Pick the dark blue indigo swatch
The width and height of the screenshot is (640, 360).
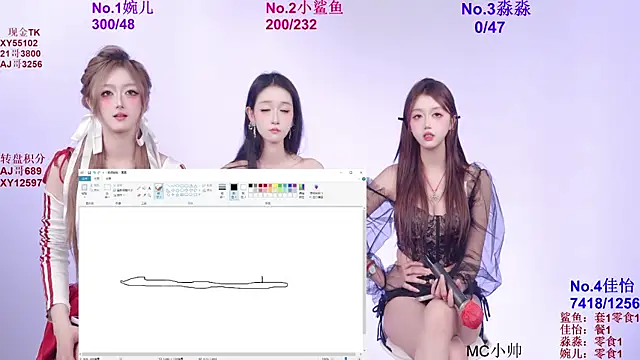[x=290, y=185]
